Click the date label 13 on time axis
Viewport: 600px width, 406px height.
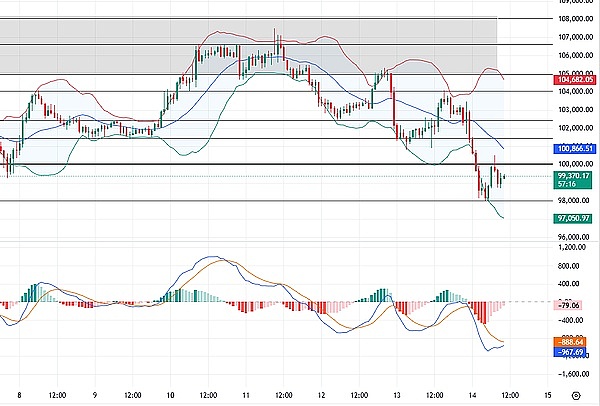(397, 394)
